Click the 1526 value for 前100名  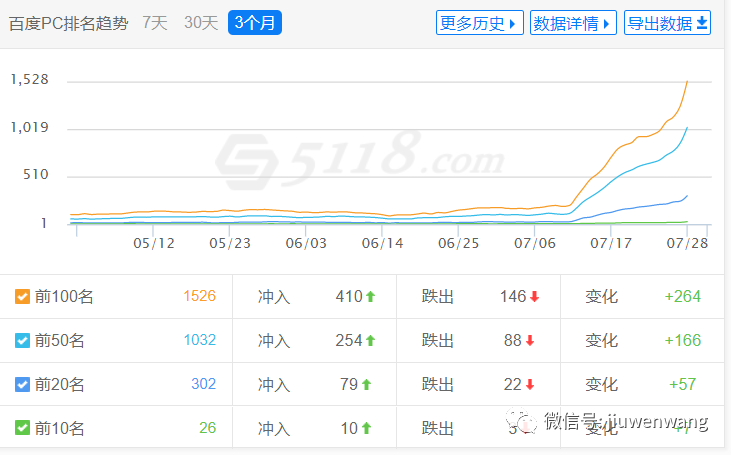(x=199, y=296)
